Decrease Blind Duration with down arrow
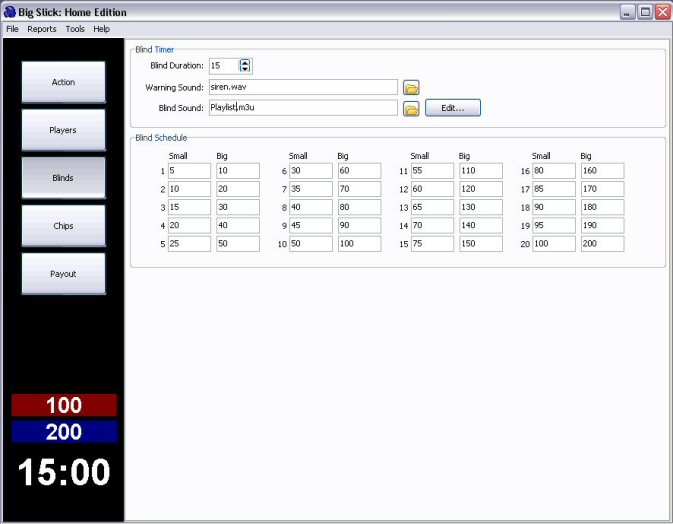673x524 pixels. click(246, 70)
